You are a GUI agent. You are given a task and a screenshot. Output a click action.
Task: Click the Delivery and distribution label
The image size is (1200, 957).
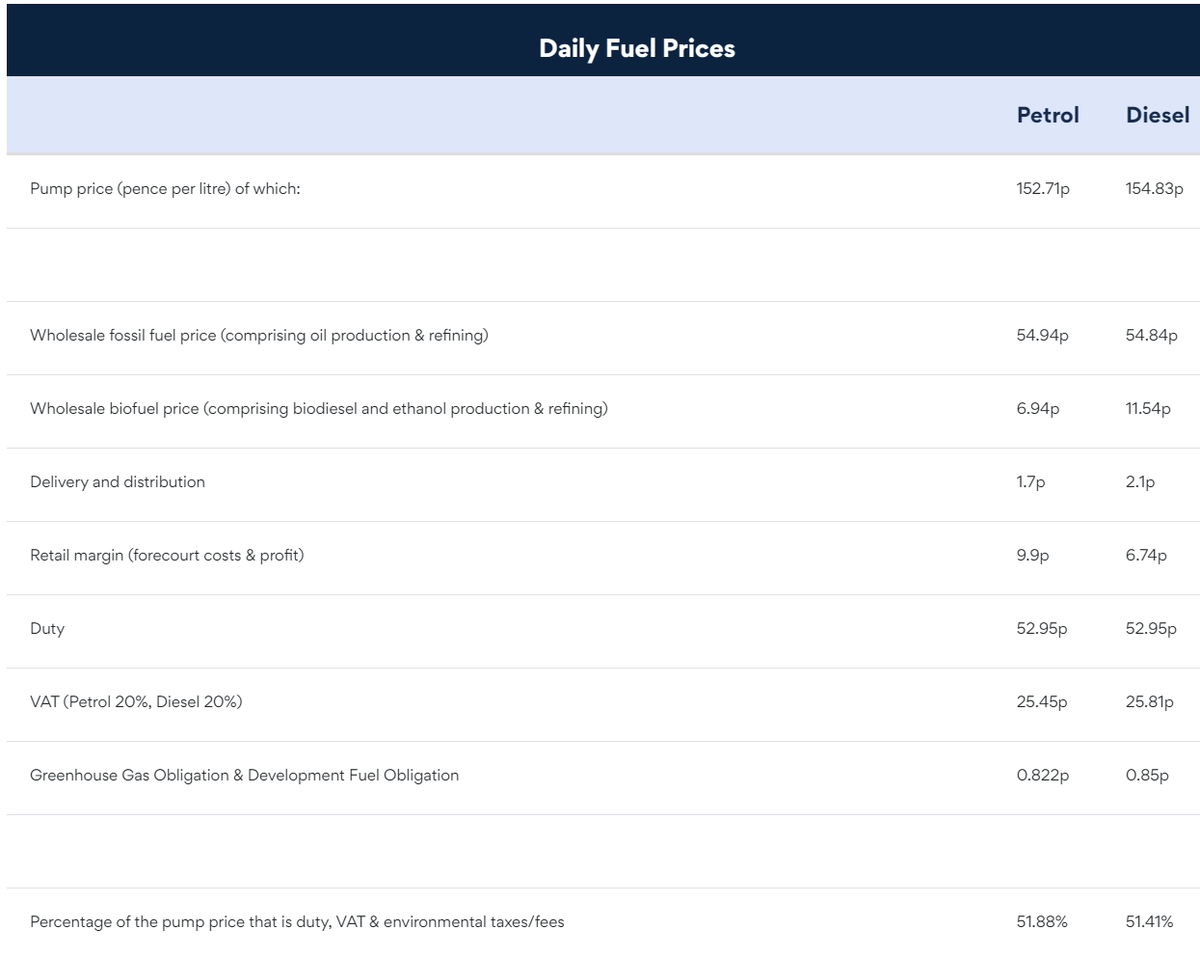coord(117,482)
